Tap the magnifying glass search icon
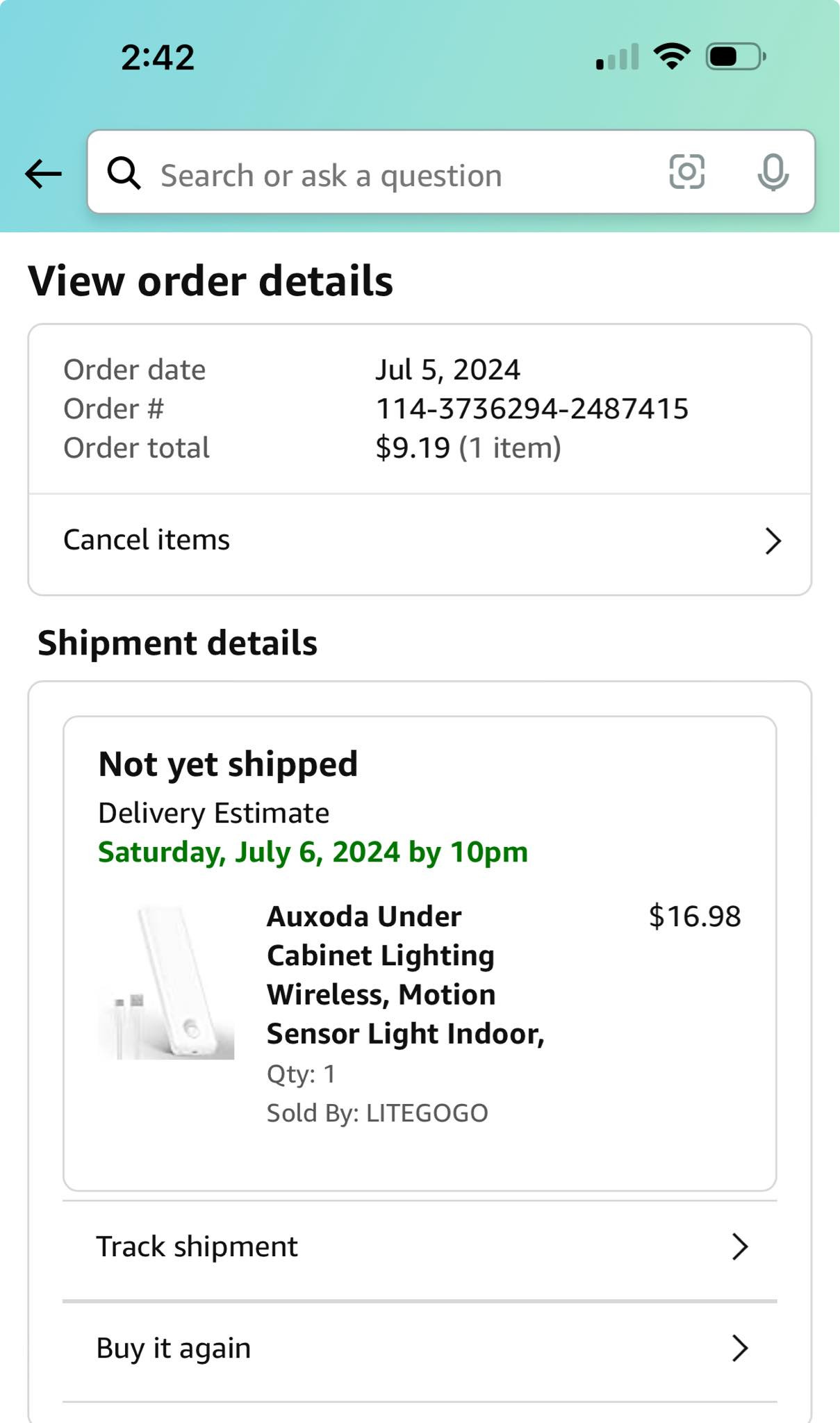 [124, 173]
